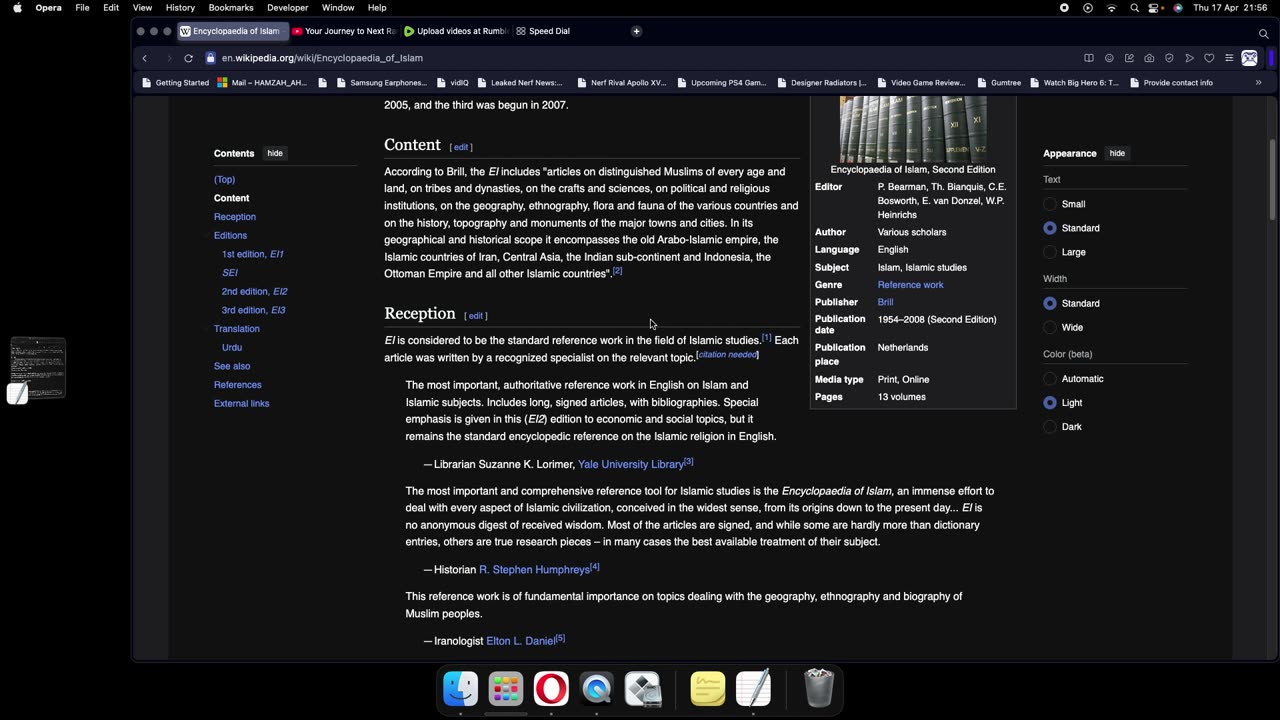Open Launchpad from the dock
The width and height of the screenshot is (1280, 720).
506,688
